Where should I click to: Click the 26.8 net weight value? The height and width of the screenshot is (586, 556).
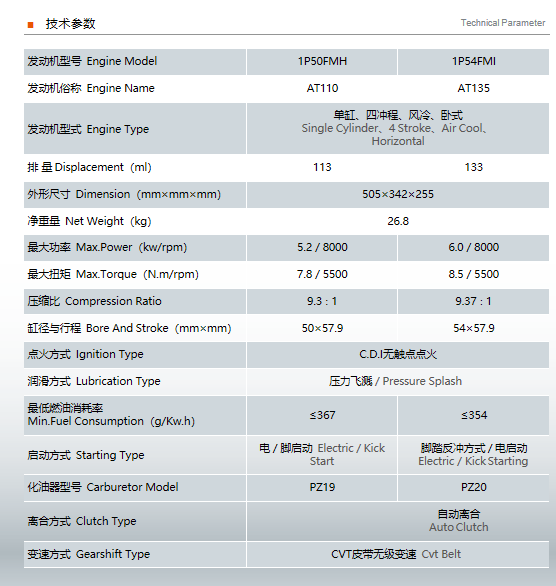click(398, 221)
